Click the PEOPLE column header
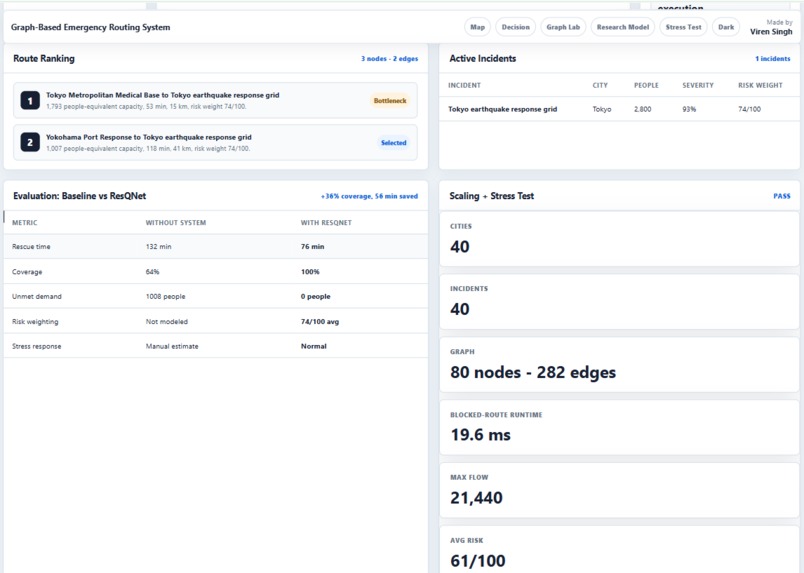The width and height of the screenshot is (804, 573). tap(646, 85)
